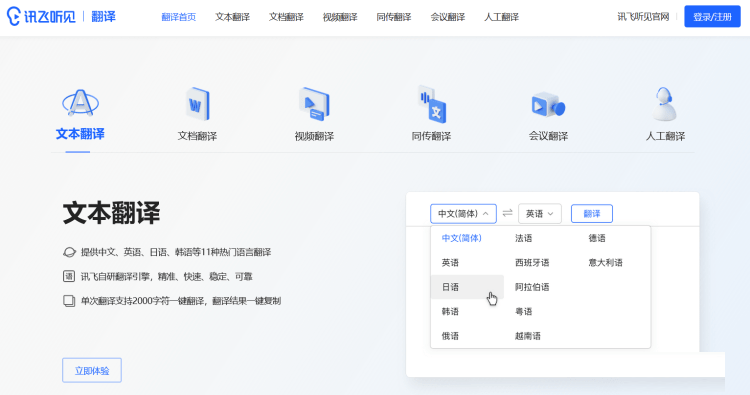
Task: Click the 翻译 translate button
Action: (592, 214)
